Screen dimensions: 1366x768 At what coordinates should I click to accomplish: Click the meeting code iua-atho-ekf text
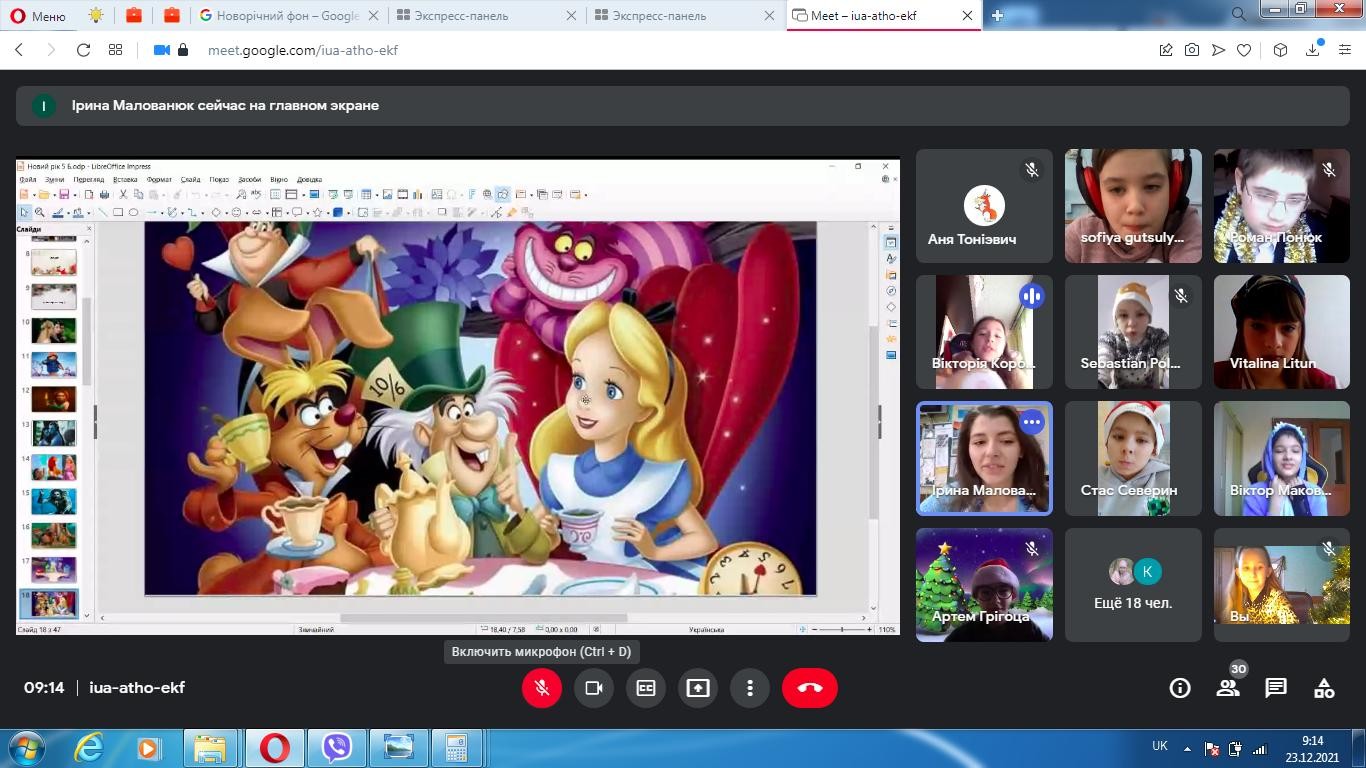coord(137,688)
